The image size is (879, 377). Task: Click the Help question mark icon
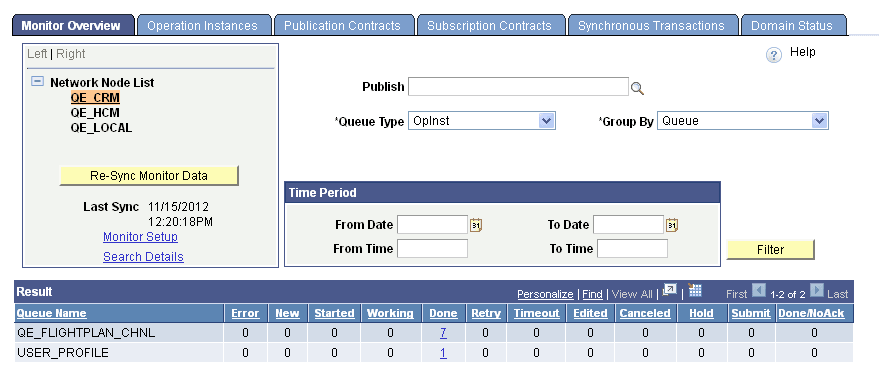(774, 55)
